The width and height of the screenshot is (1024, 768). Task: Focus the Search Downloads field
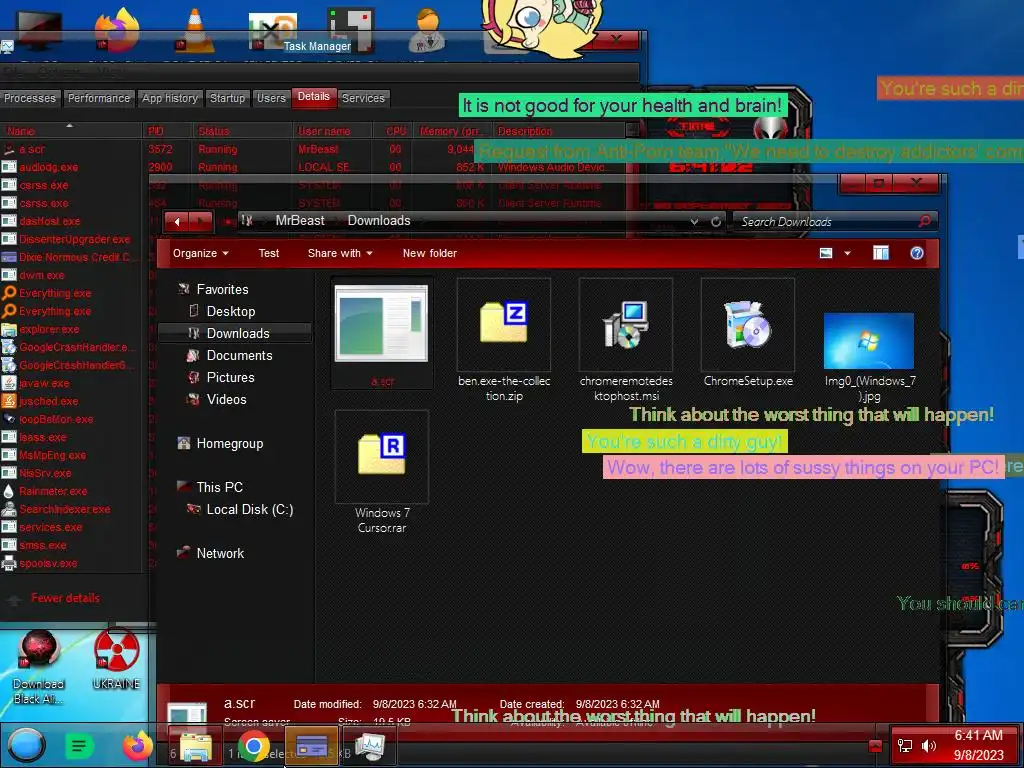pyautogui.click(x=826, y=222)
